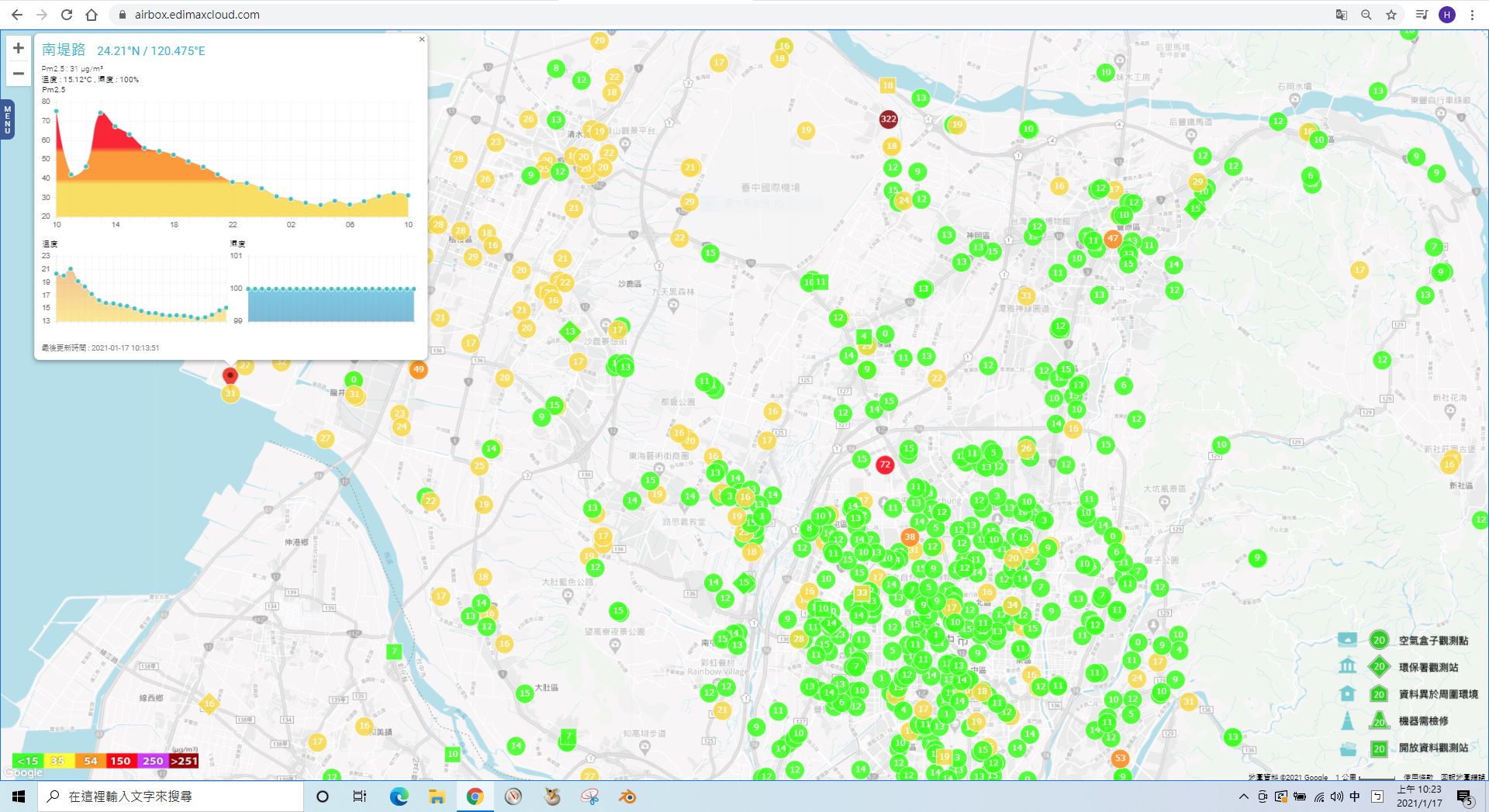Bookmark this page with star
This screenshot has width=1489, height=812.
1391,15
